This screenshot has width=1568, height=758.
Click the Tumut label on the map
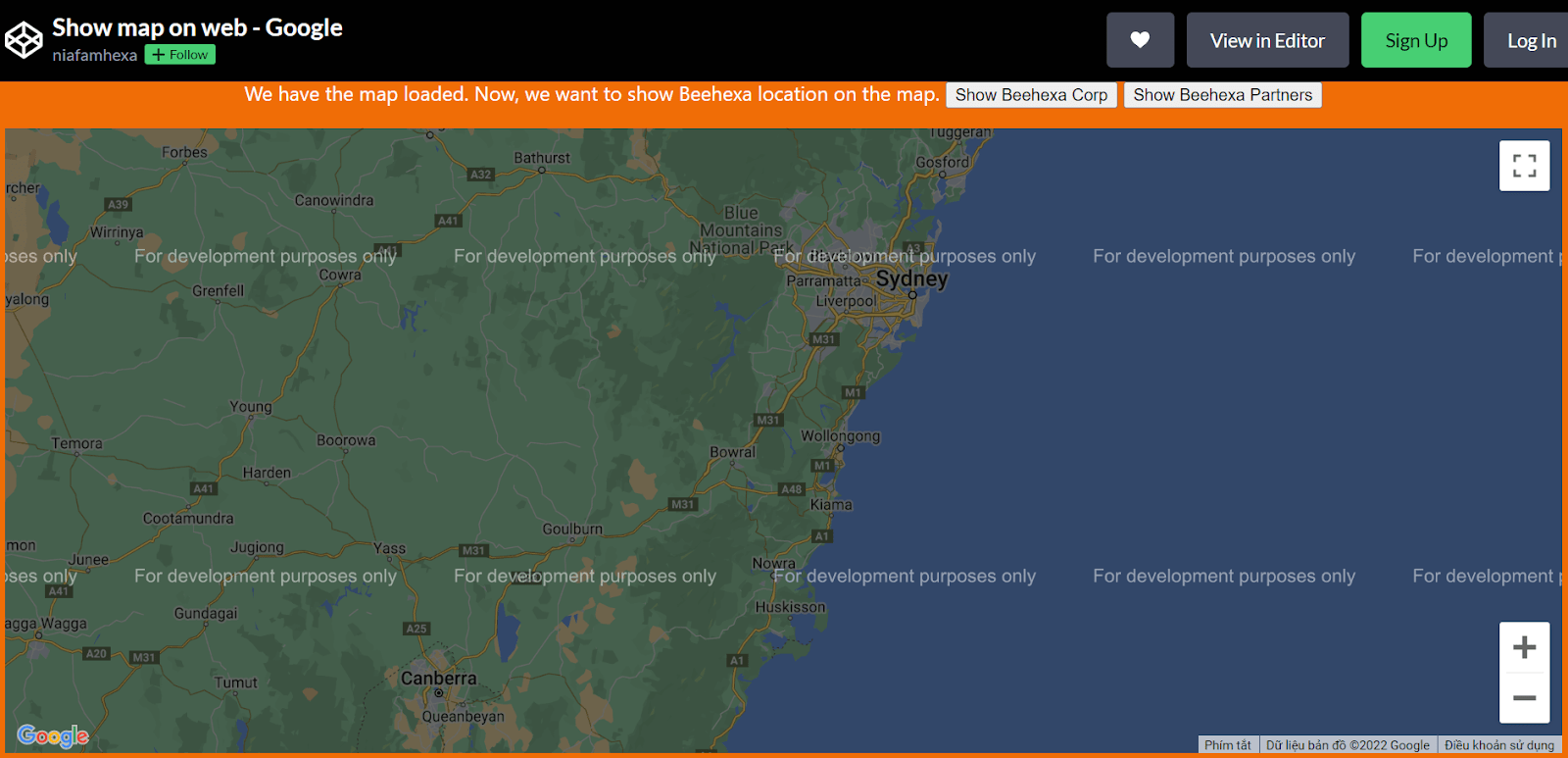pos(236,682)
